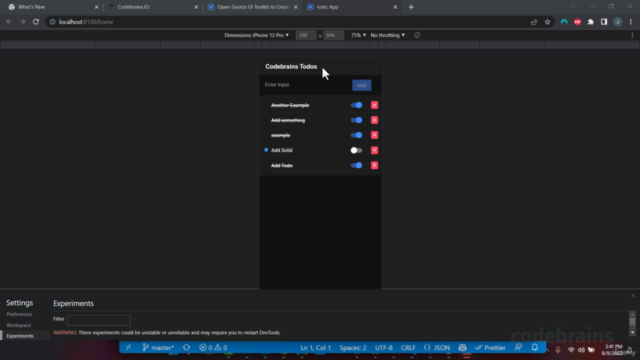Click the synchronize changes icon
This screenshot has width=640, height=360.
pyautogui.click(x=187, y=347)
